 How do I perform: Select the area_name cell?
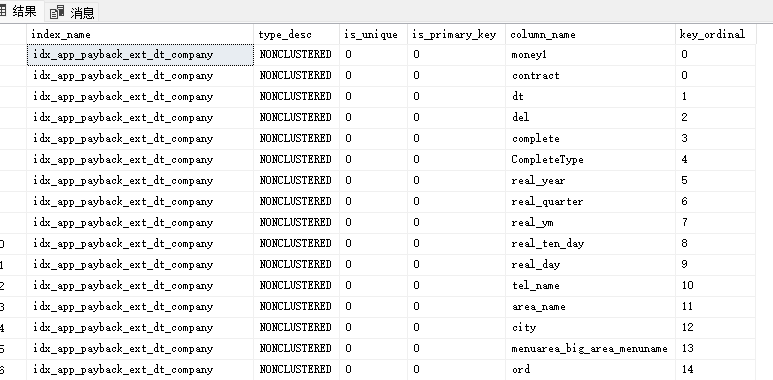(591, 307)
